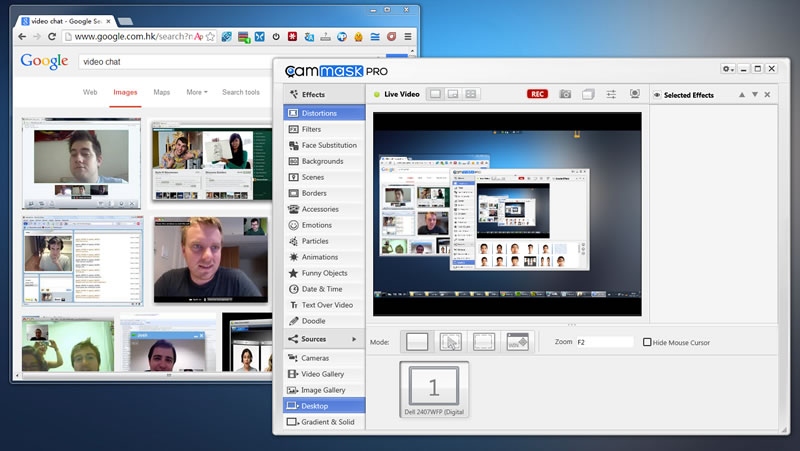The image size is (800, 451).
Task: Start recording with the REC button
Action: click(537, 94)
